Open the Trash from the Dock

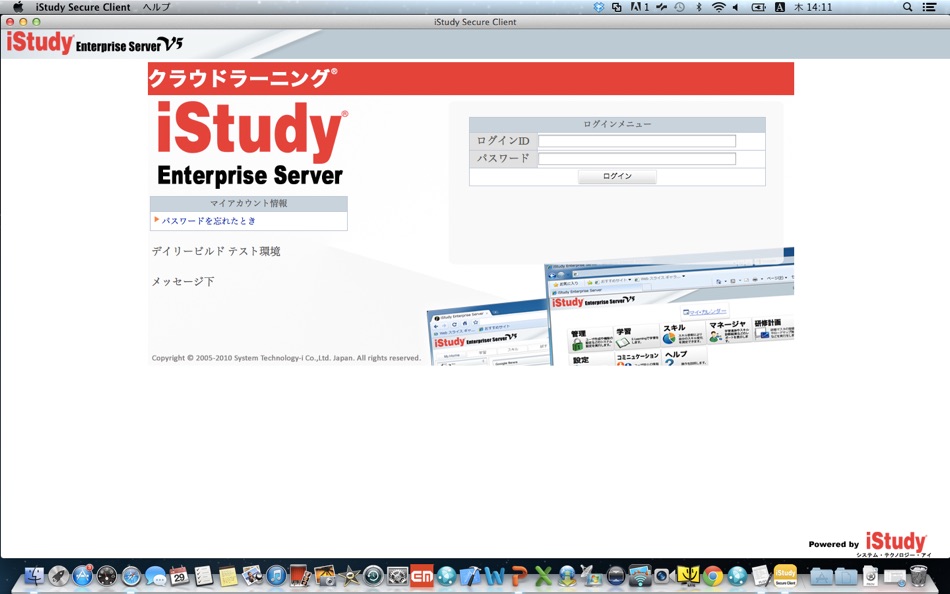(918, 576)
